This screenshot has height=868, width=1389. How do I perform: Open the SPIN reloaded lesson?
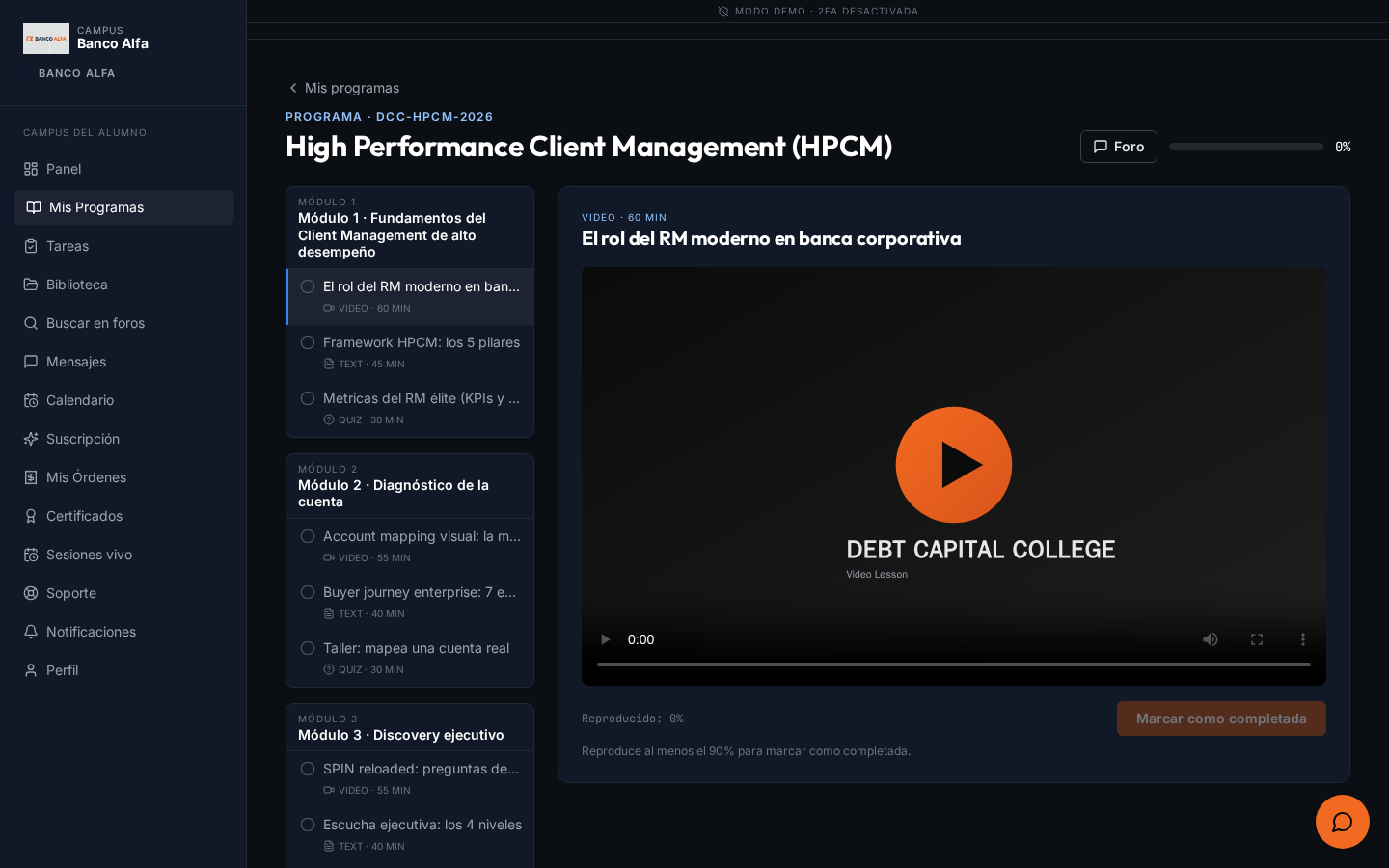(x=410, y=778)
